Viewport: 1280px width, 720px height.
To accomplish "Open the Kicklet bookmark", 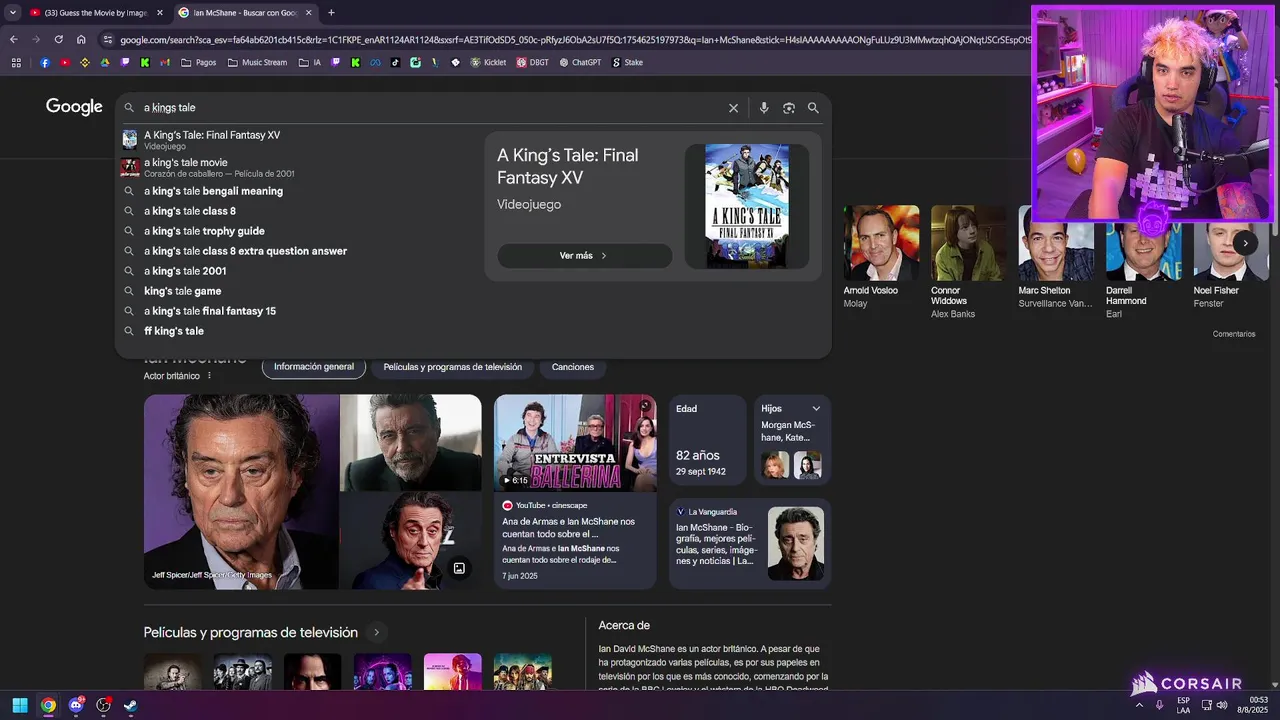I will click(488, 62).
